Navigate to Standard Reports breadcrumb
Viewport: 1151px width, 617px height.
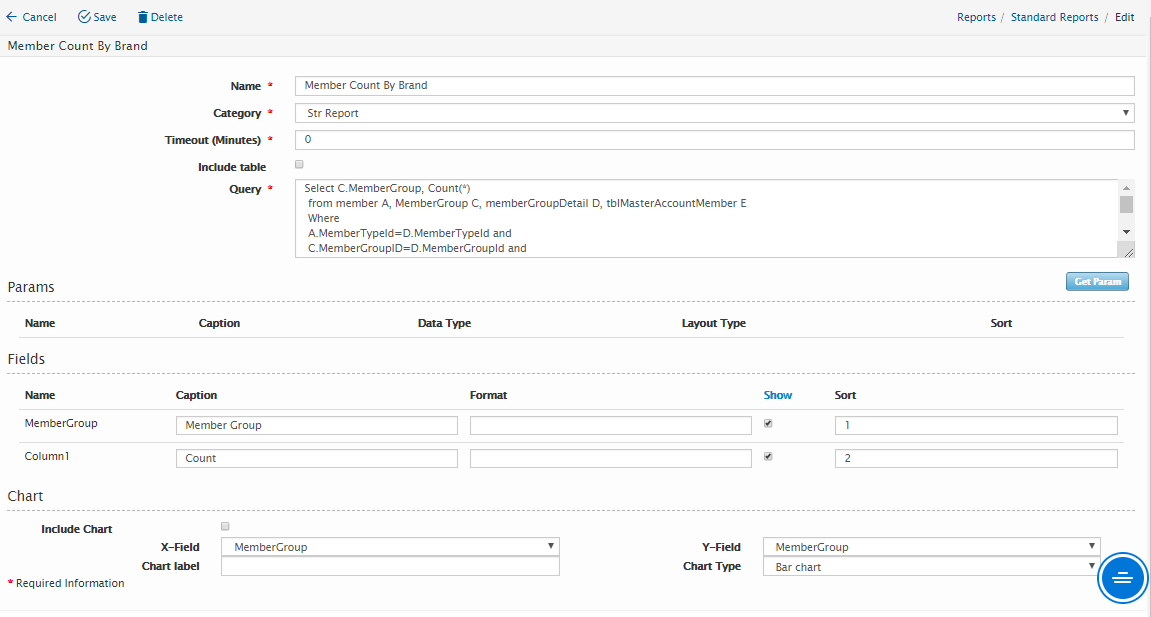click(1054, 17)
